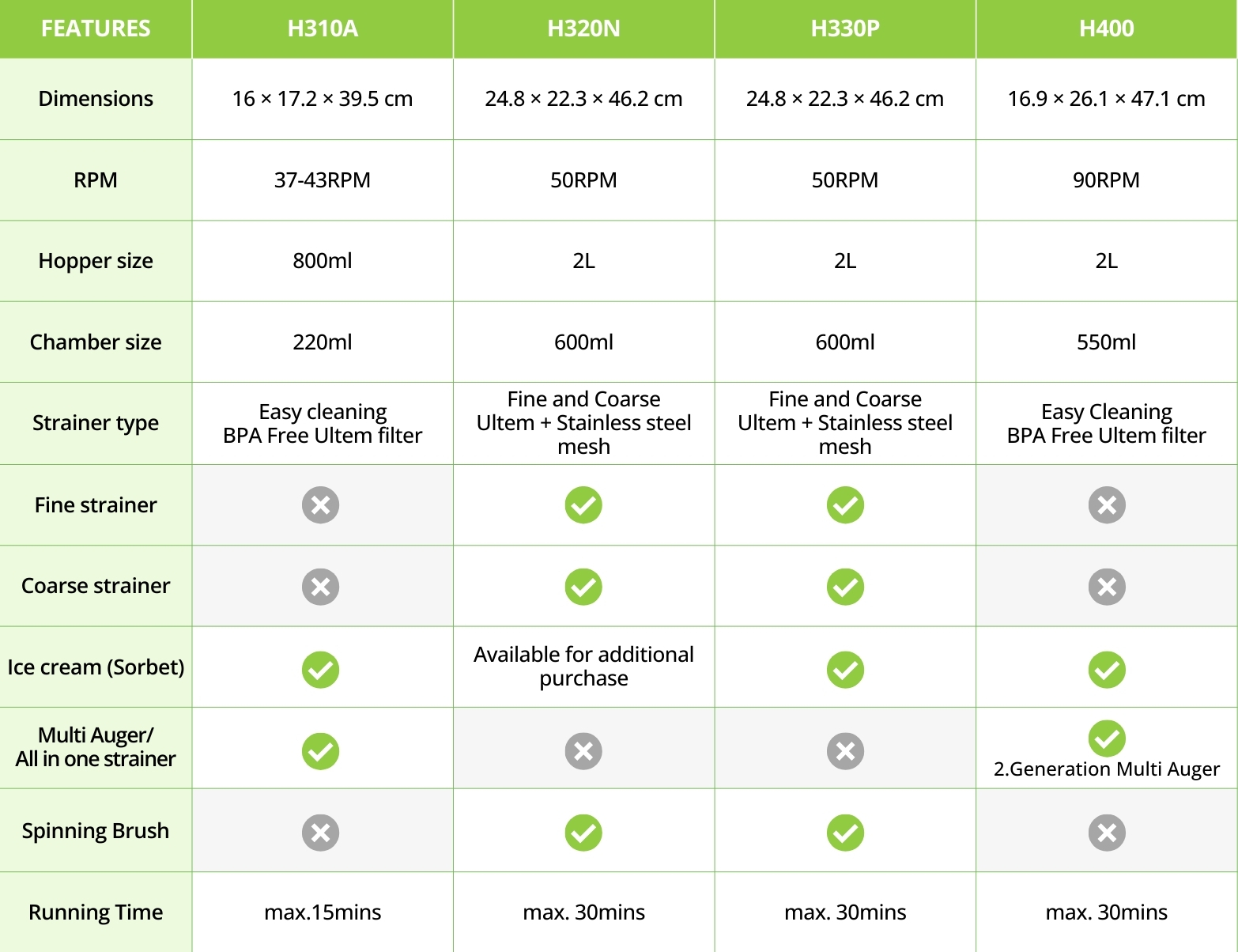Click the H400 Coarse strainer cross icon

[1107, 587]
